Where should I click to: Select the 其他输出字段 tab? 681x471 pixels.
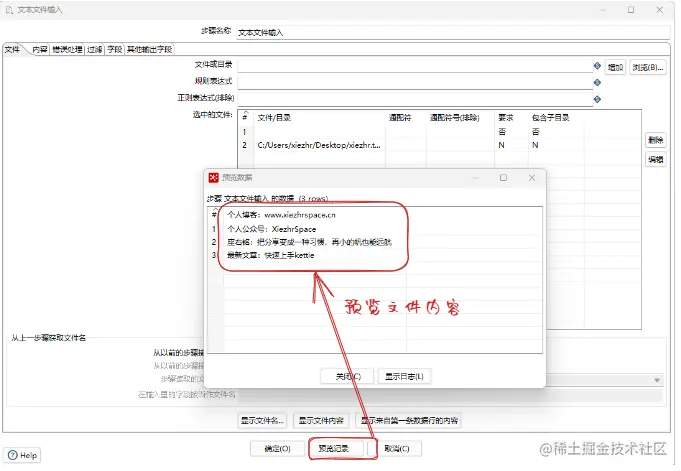150,50
